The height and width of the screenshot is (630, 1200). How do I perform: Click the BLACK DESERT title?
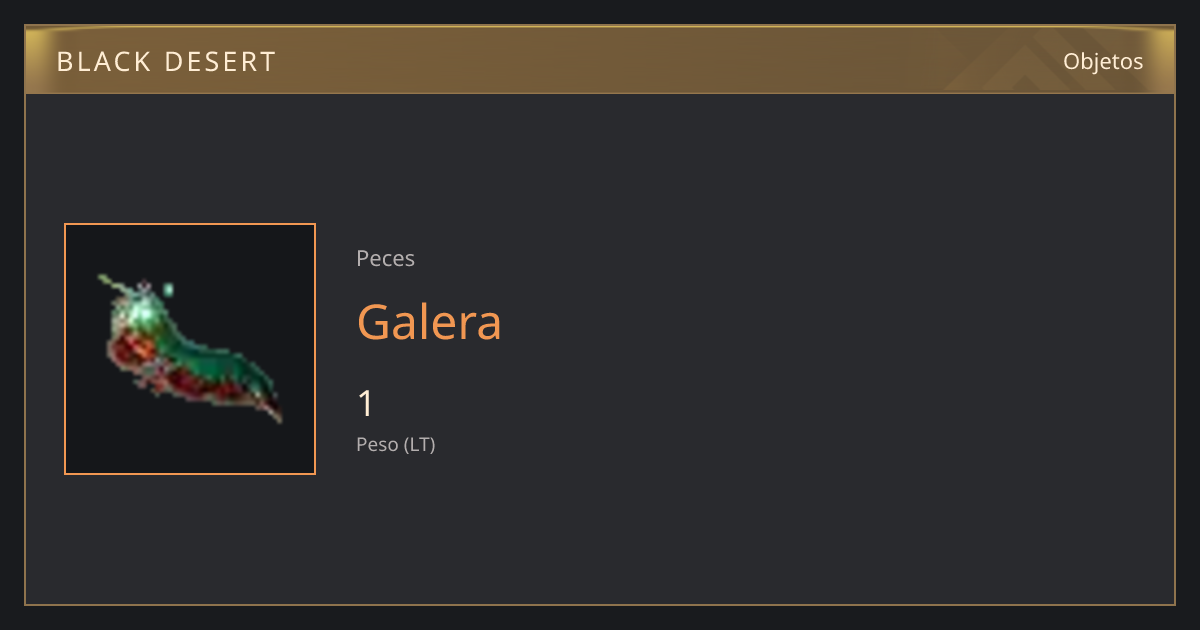pyautogui.click(x=166, y=62)
